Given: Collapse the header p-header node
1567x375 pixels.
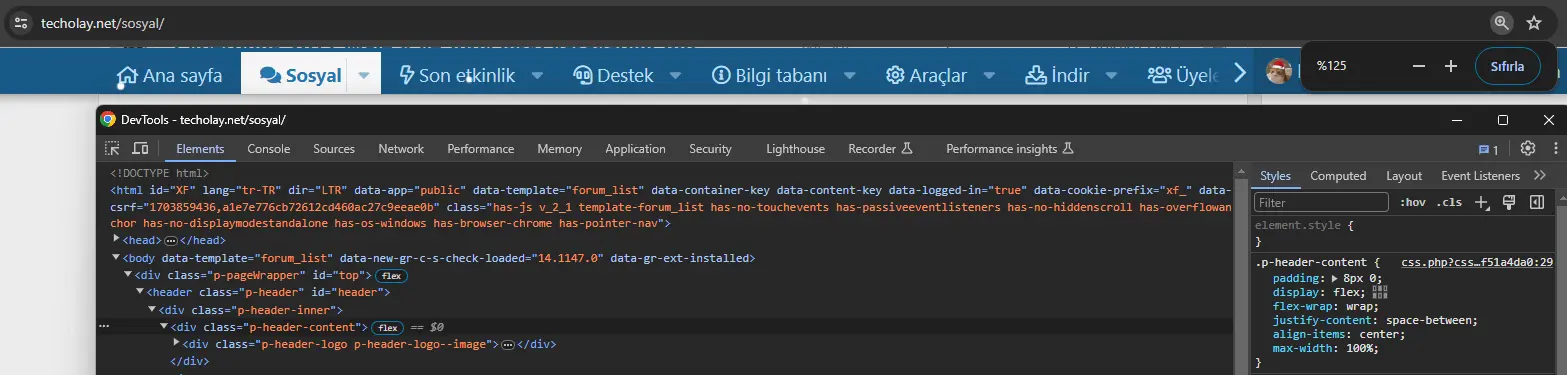Looking at the screenshot, I should [x=140, y=292].
